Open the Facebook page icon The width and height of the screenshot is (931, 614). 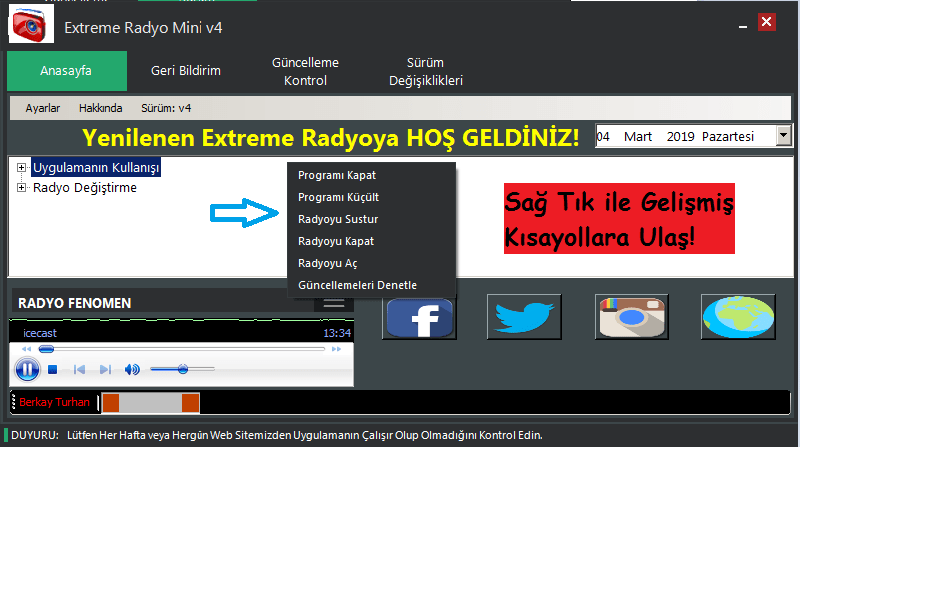[x=419, y=318]
